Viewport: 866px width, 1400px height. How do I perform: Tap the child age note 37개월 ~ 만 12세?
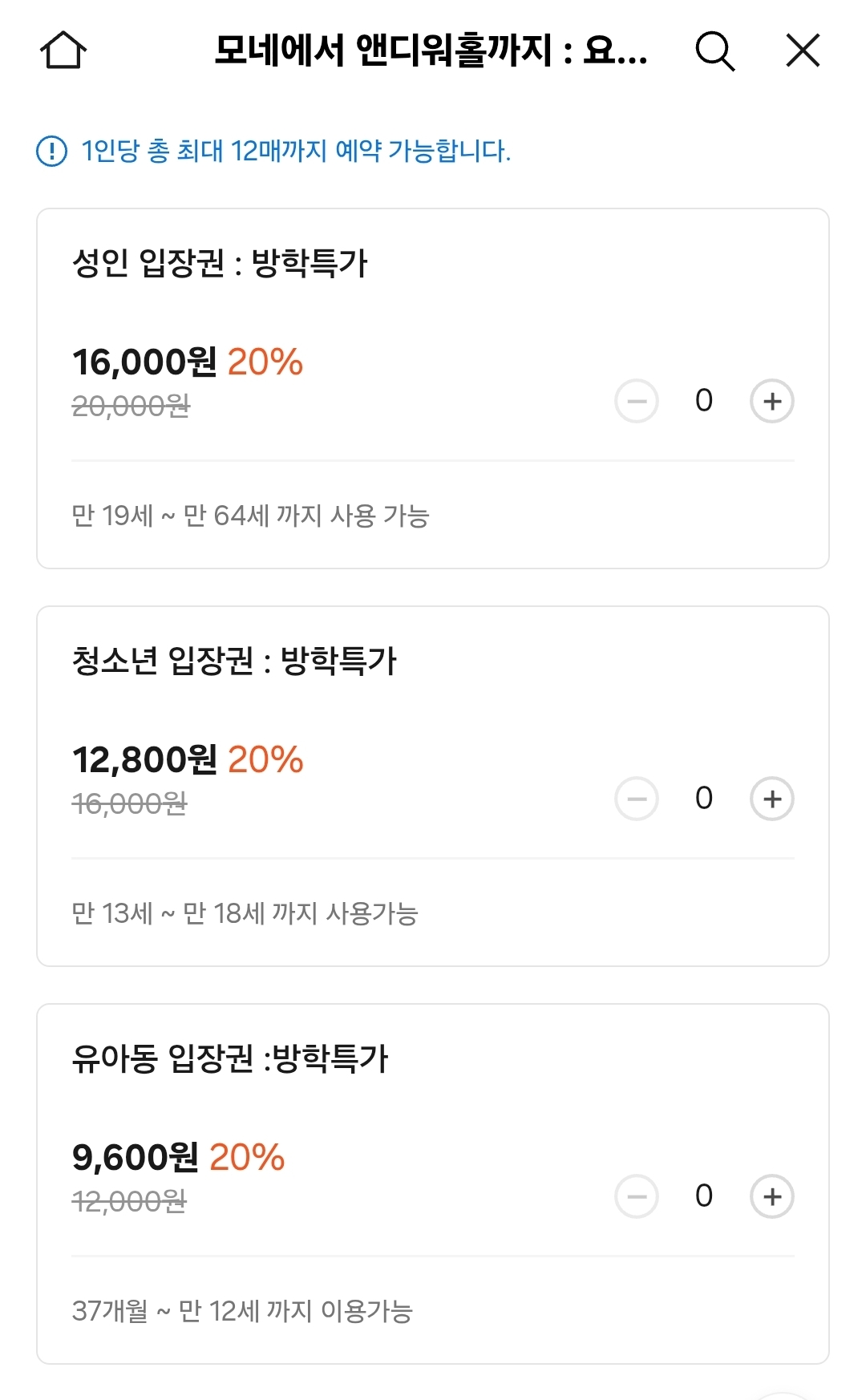[x=242, y=1311]
